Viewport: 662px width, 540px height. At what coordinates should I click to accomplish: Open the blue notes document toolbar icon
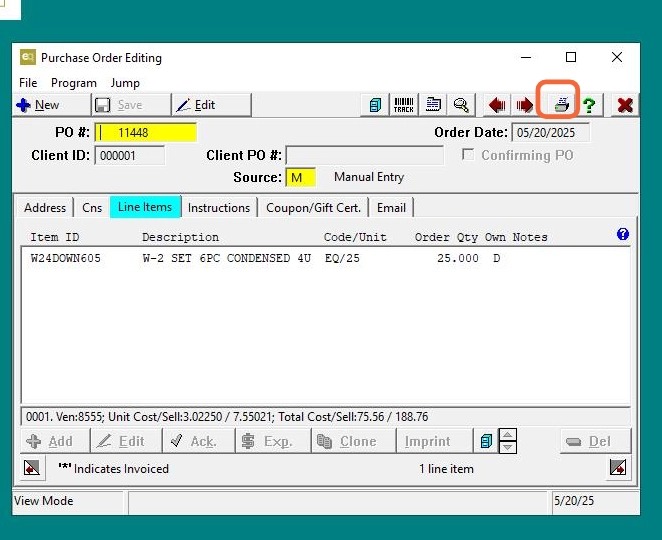point(375,105)
